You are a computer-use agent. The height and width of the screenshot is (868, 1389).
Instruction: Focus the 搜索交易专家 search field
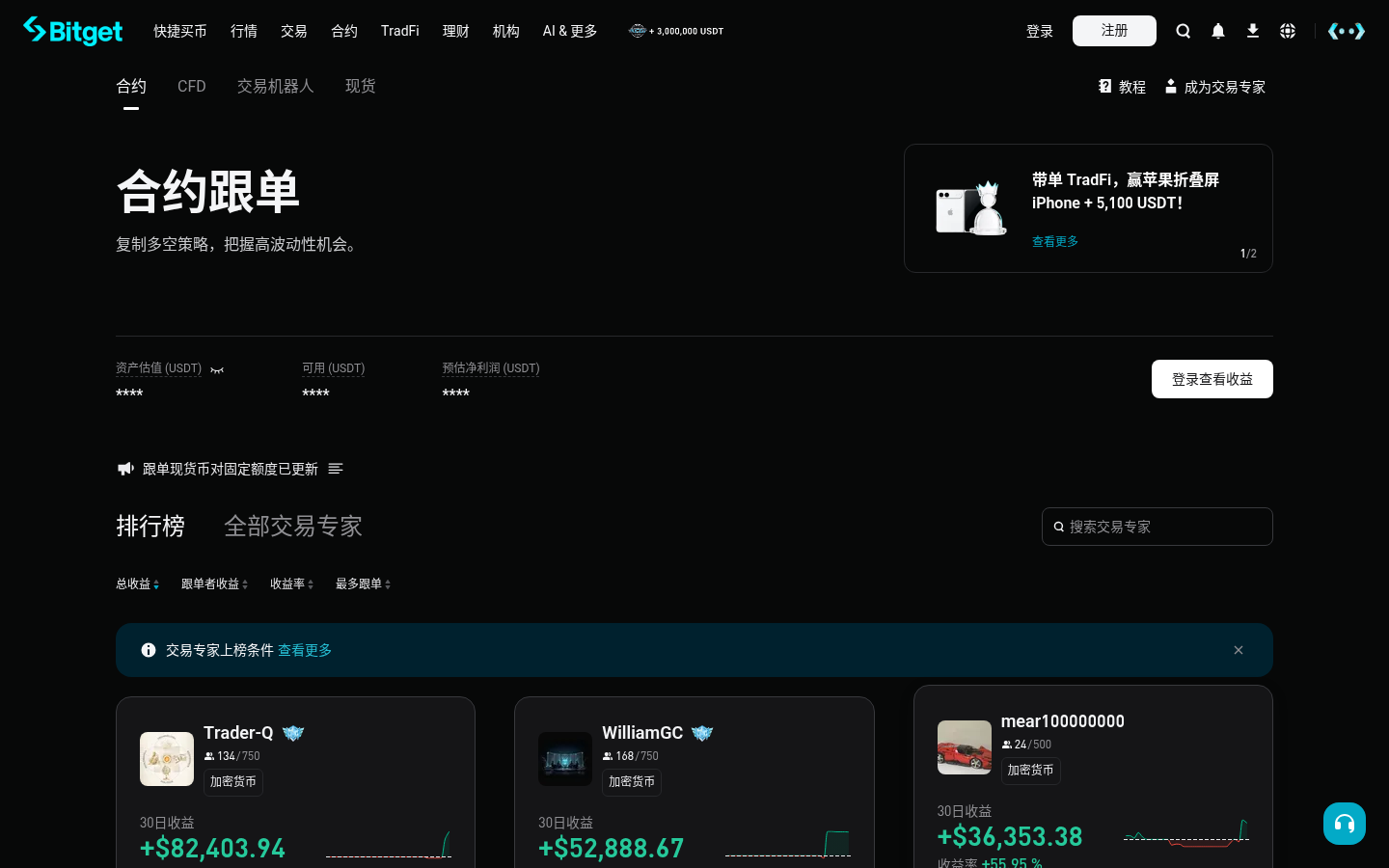point(1157,527)
